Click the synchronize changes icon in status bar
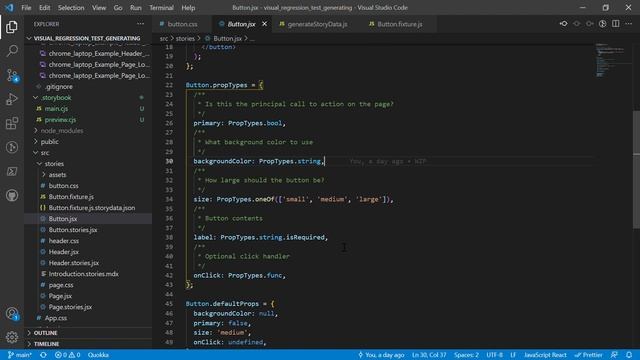 point(43,355)
